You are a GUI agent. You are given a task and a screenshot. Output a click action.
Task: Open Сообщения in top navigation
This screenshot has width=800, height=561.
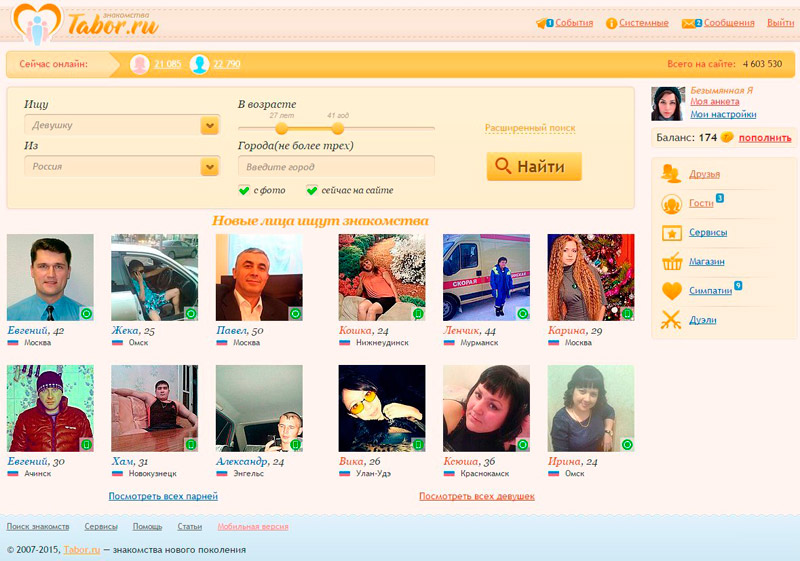(729, 23)
